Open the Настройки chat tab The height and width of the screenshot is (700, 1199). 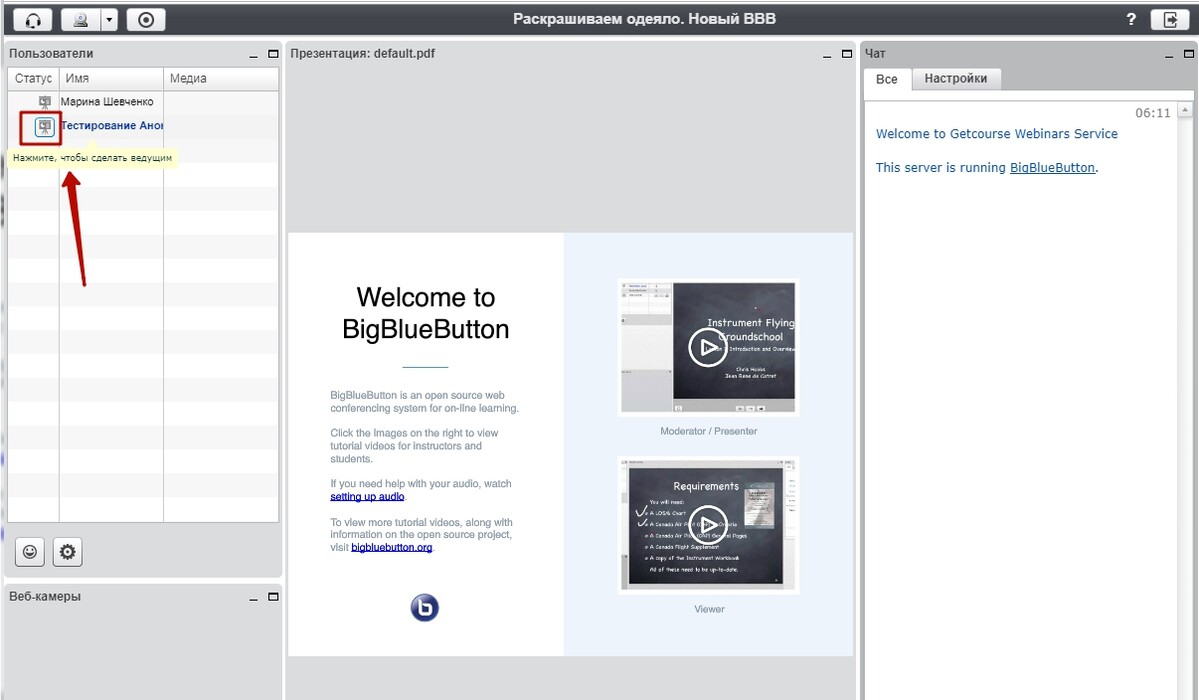pyautogui.click(x=956, y=79)
